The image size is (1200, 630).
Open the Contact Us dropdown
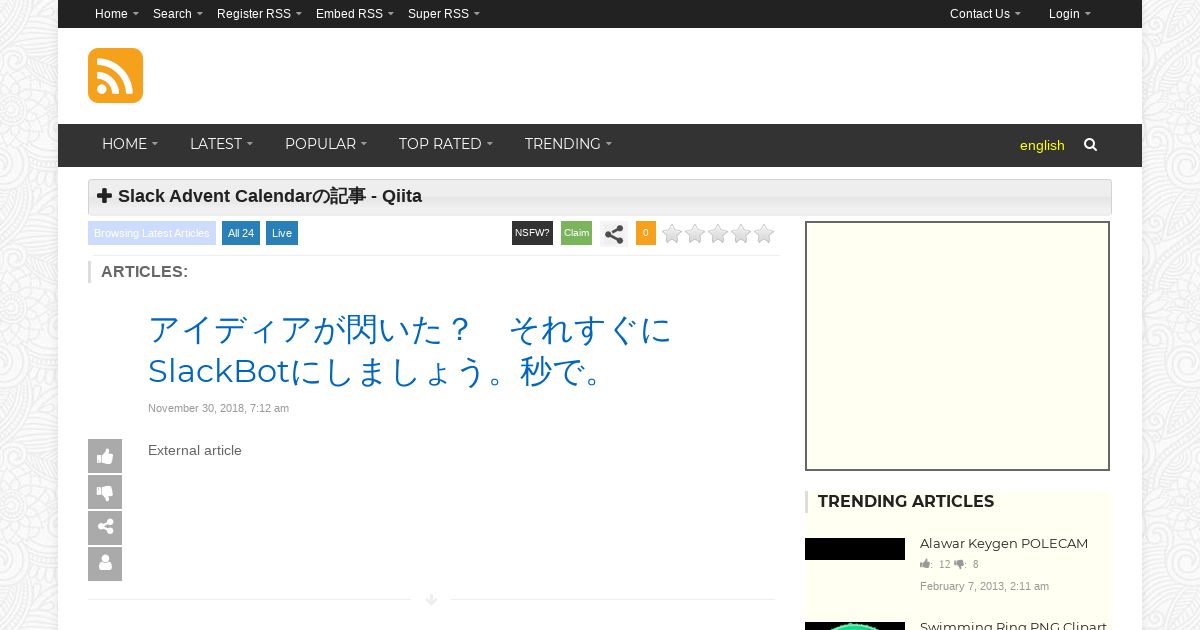point(985,14)
